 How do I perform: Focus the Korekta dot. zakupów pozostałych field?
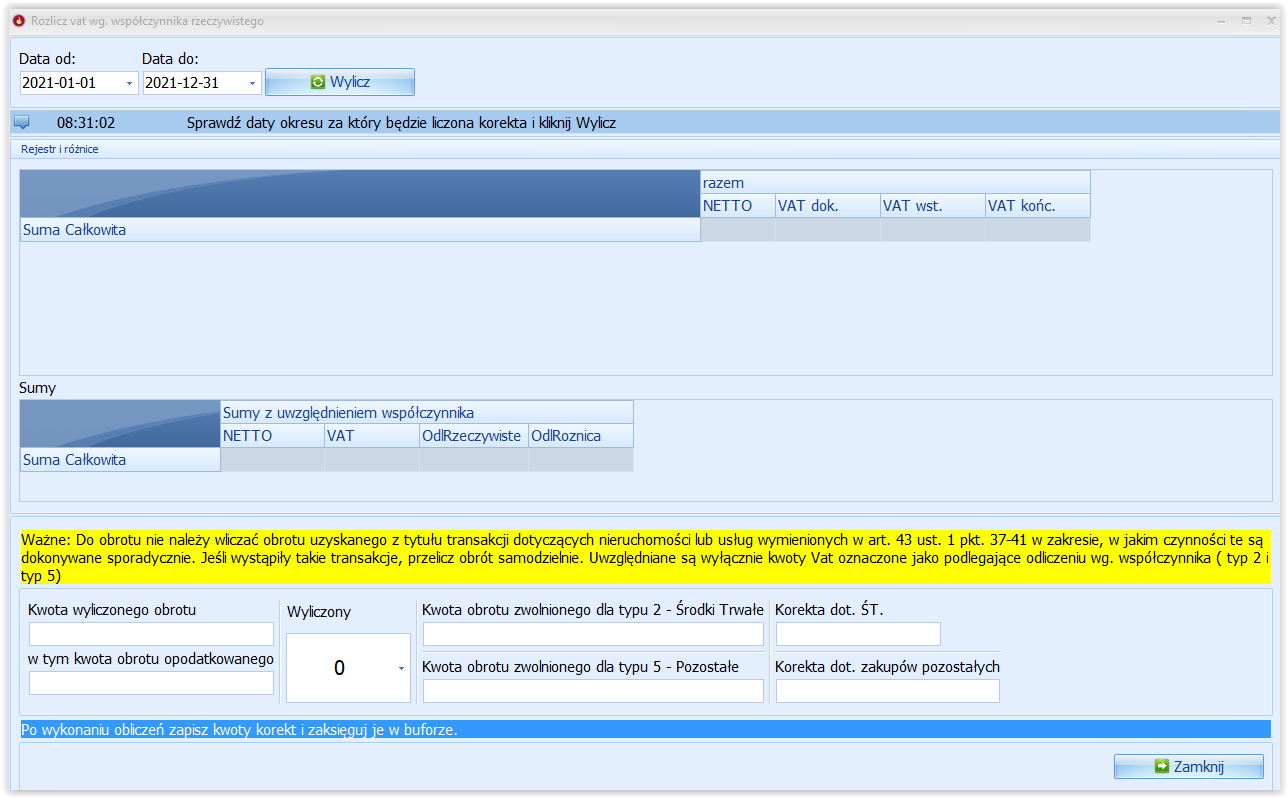(x=888, y=691)
